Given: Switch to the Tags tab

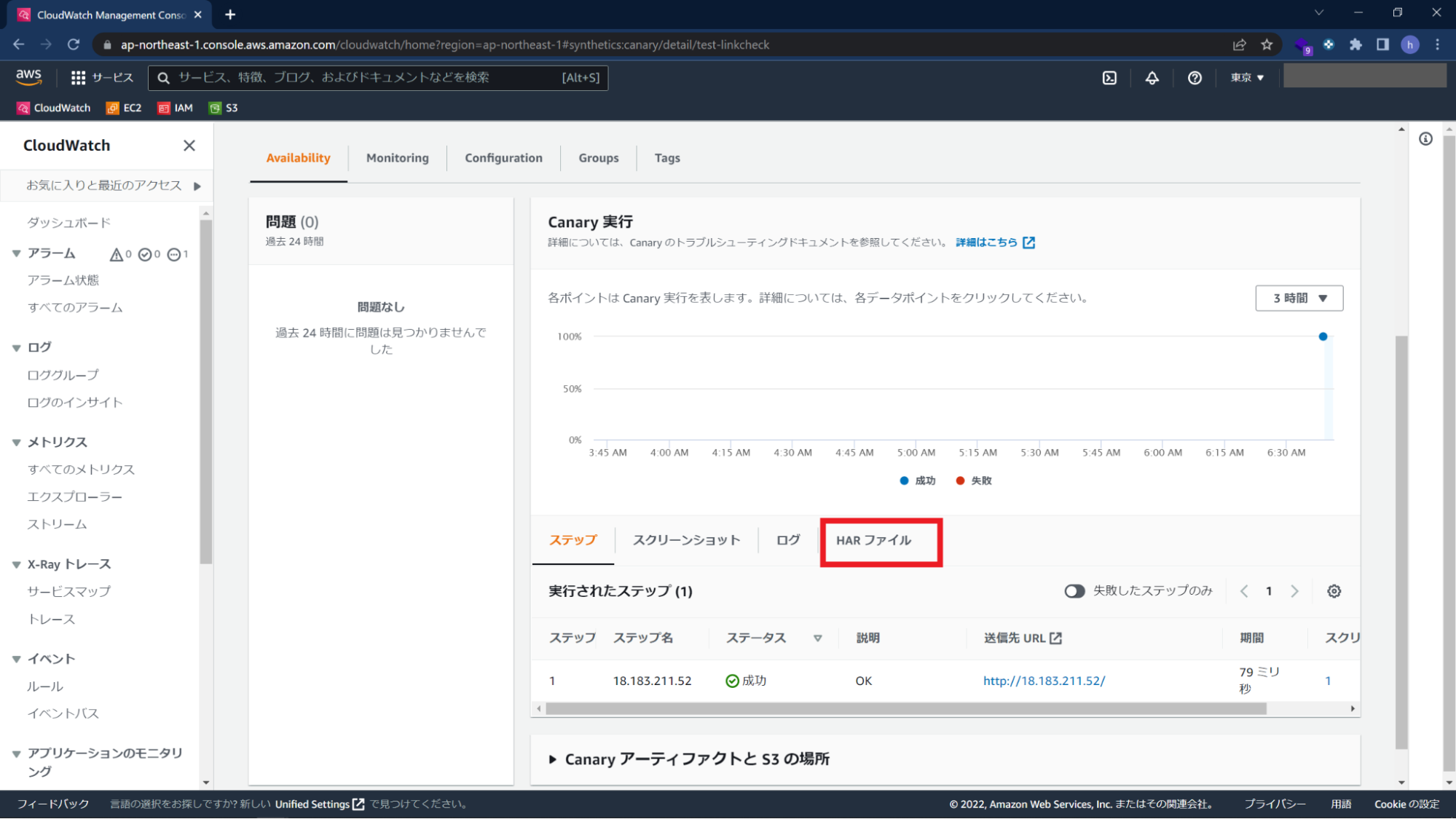Looking at the screenshot, I should tap(666, 158).
